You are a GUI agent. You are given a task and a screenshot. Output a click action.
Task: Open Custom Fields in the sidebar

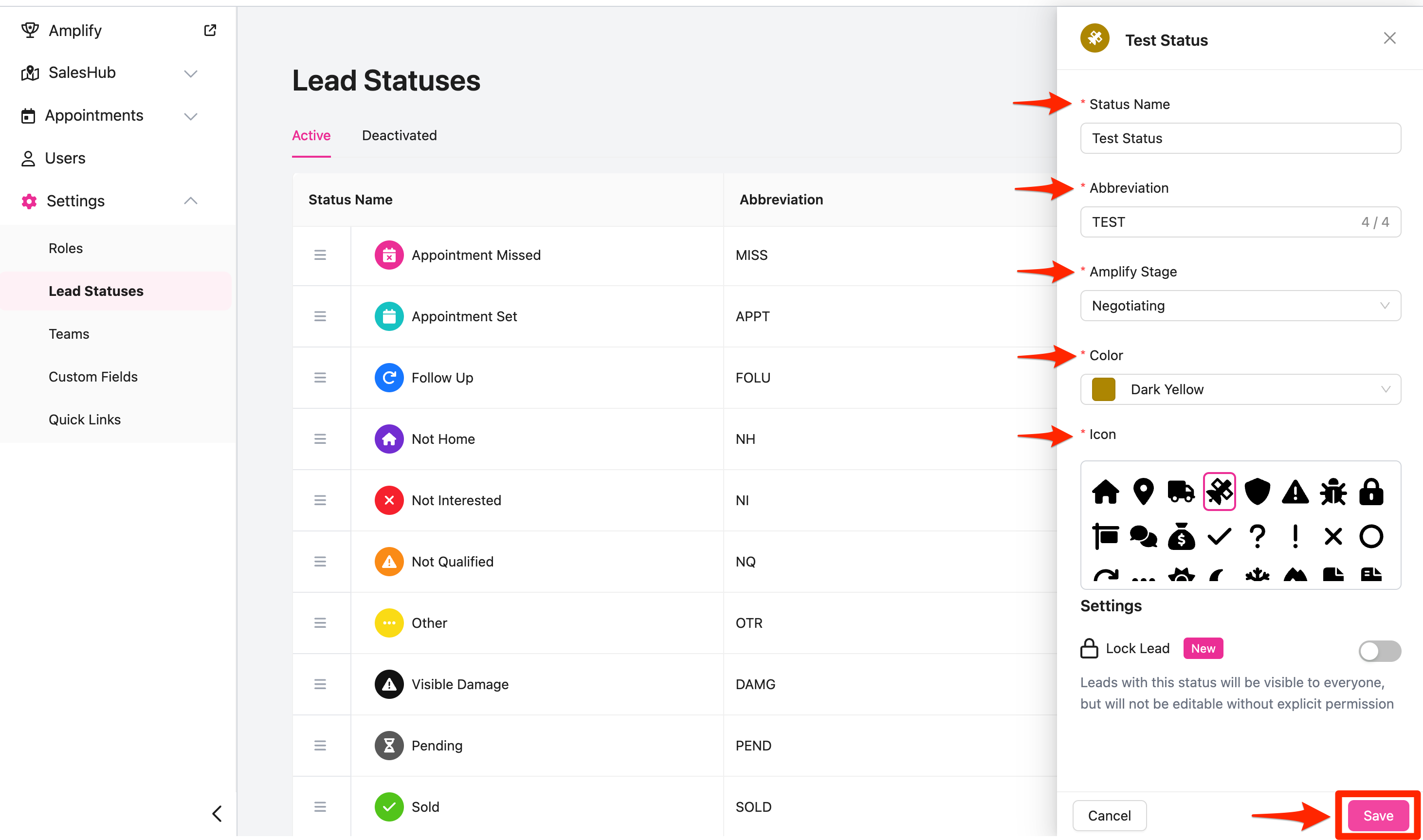pos(93,376)
